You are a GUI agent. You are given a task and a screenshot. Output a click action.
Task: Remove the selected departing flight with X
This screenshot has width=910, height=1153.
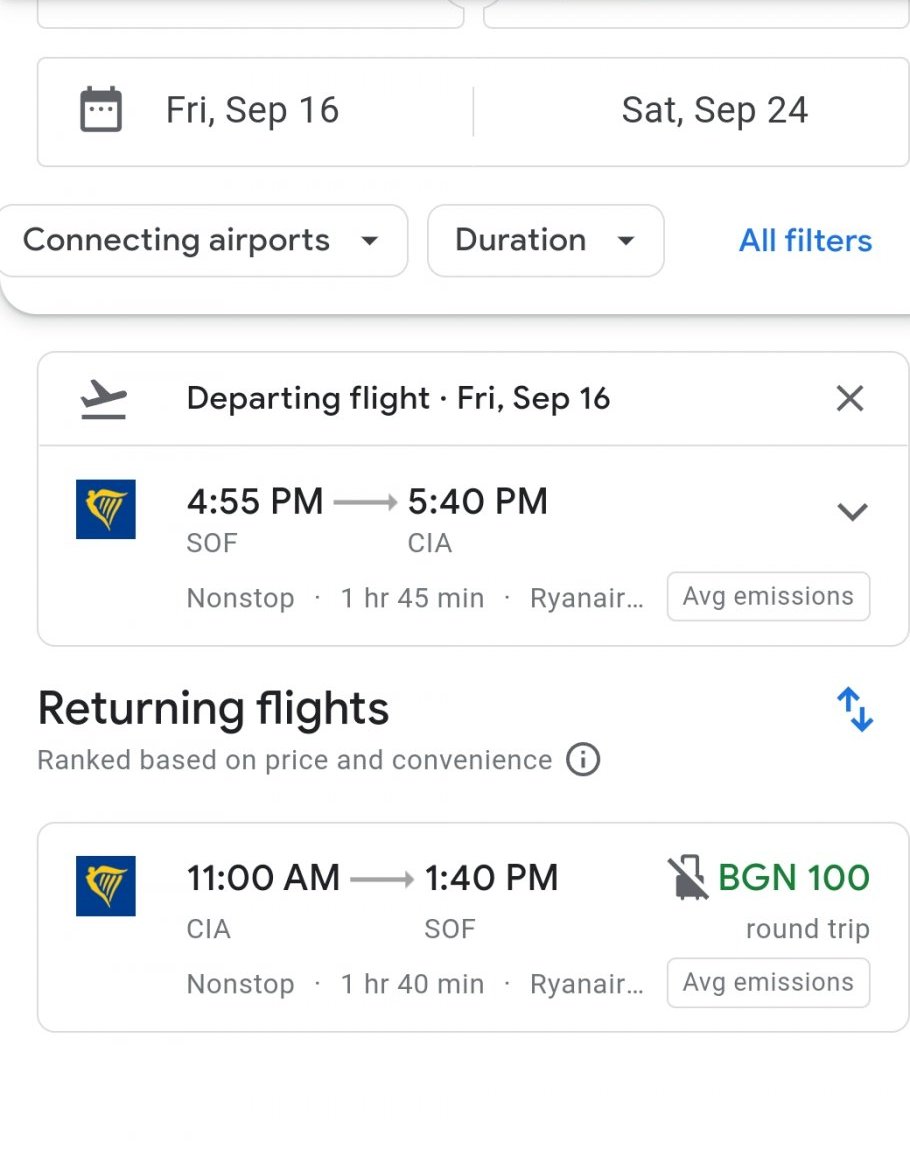pyautogui.click(x=850, y=399)
